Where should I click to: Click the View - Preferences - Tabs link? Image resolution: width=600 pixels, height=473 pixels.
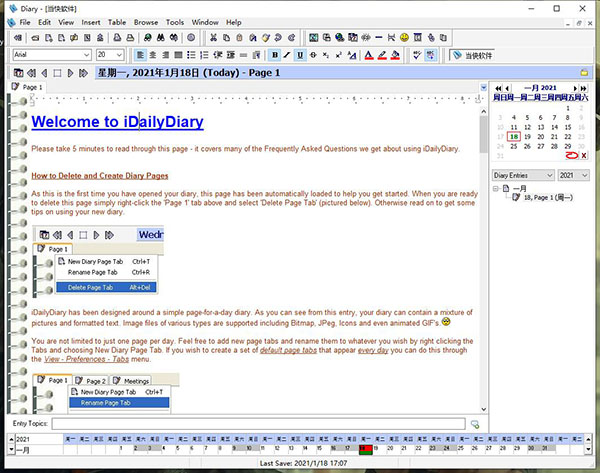(86, 359)
